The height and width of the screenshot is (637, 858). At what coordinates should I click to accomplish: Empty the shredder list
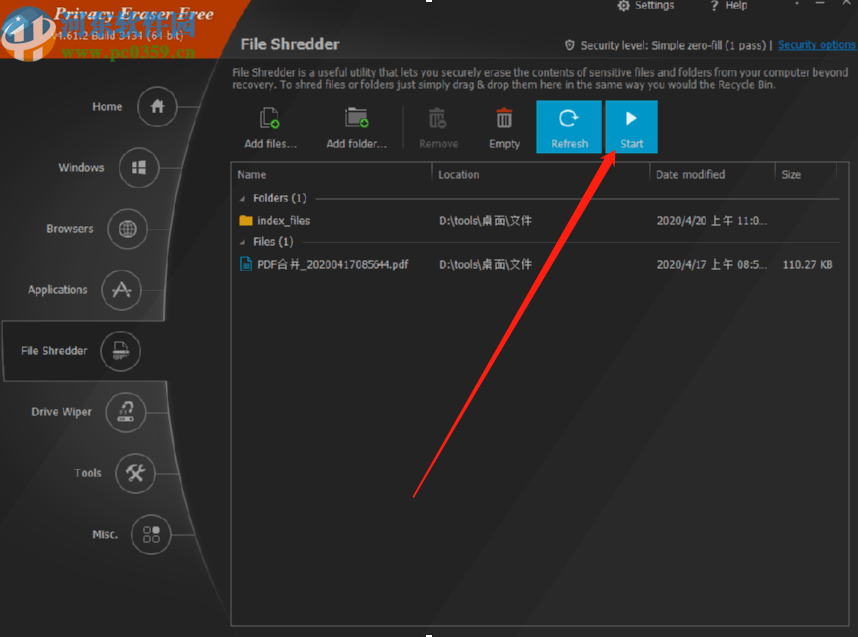tap(505, 128)
